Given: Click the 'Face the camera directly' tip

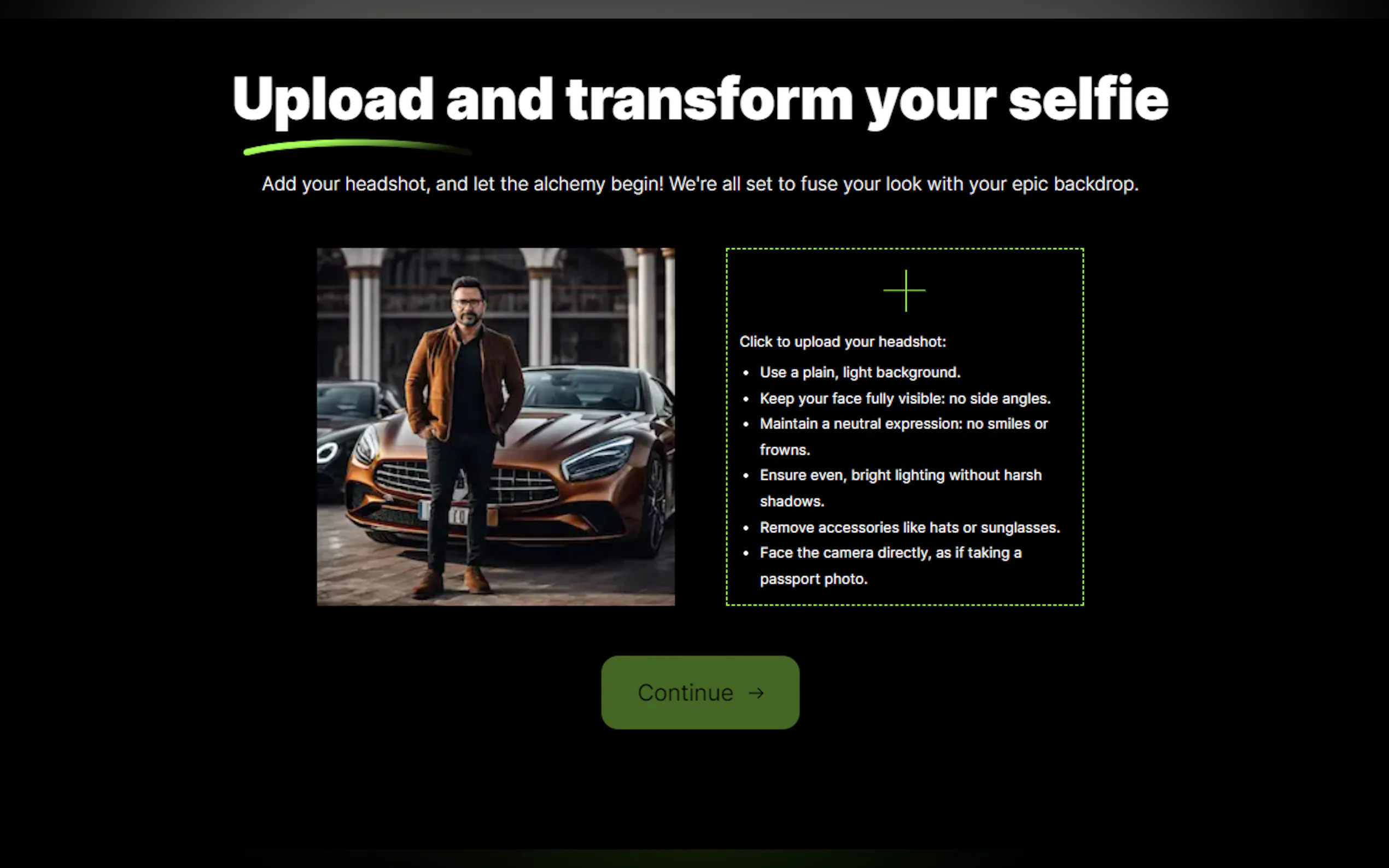Looking at the screenshot, I should (x=891, y=566).
